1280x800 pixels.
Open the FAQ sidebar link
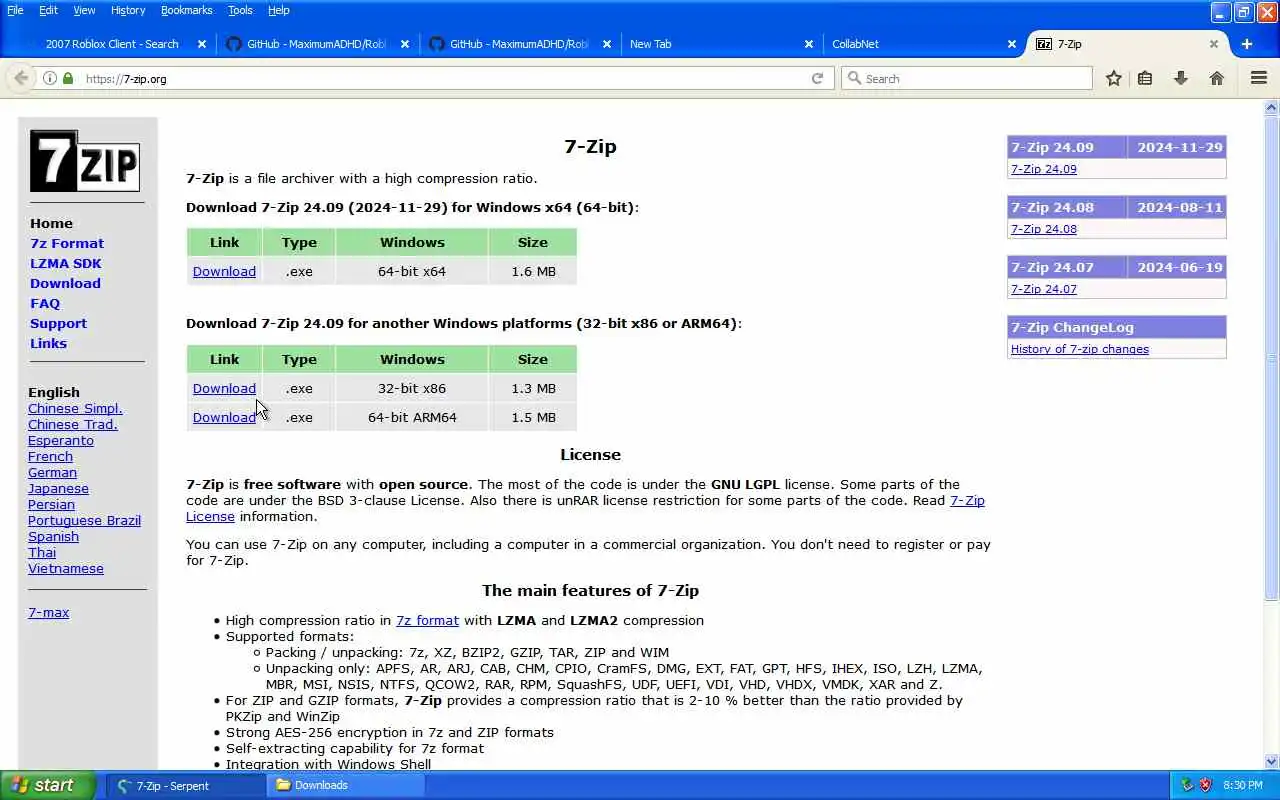(45, 303)
